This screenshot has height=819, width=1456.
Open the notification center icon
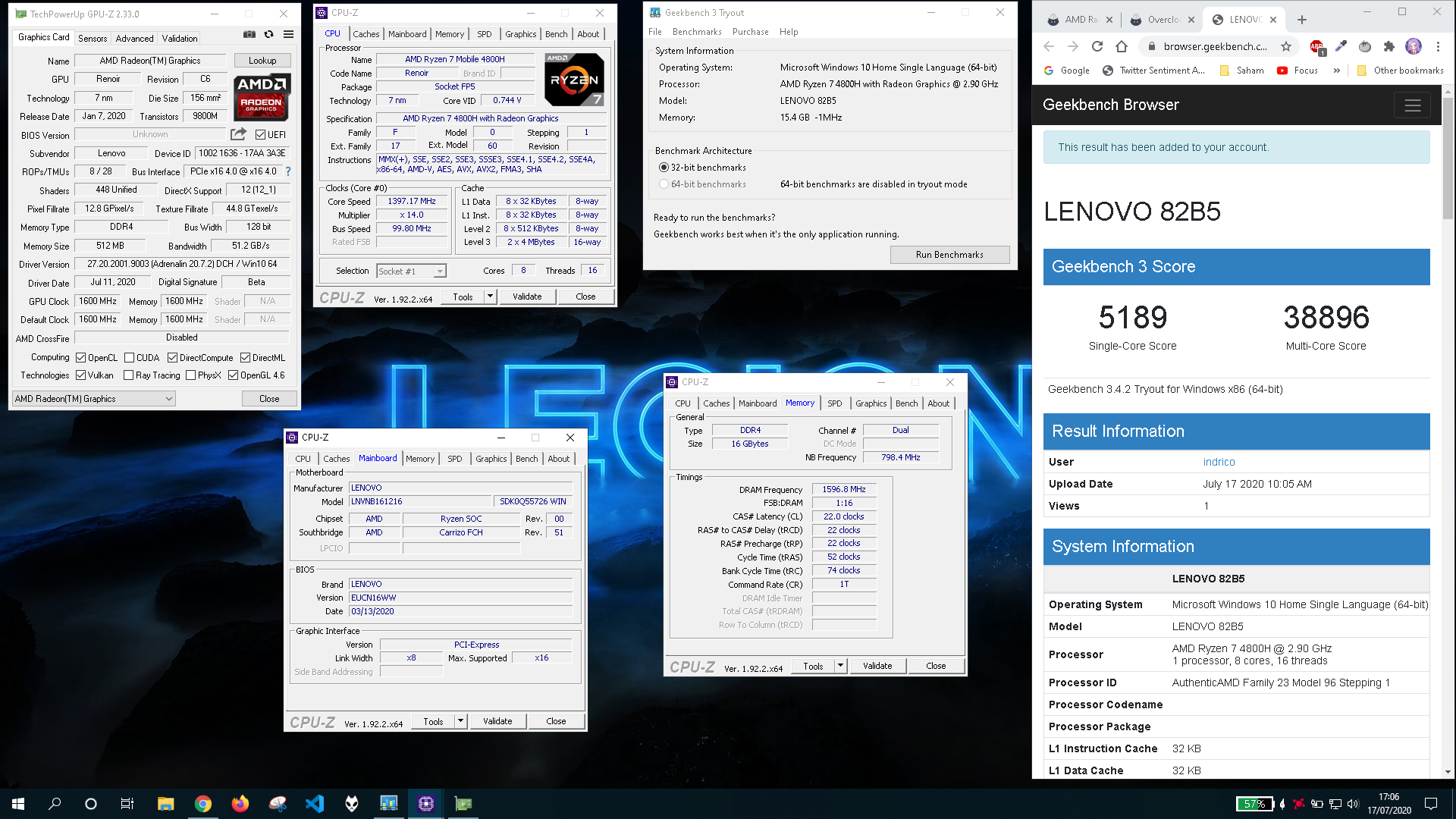1431,804
